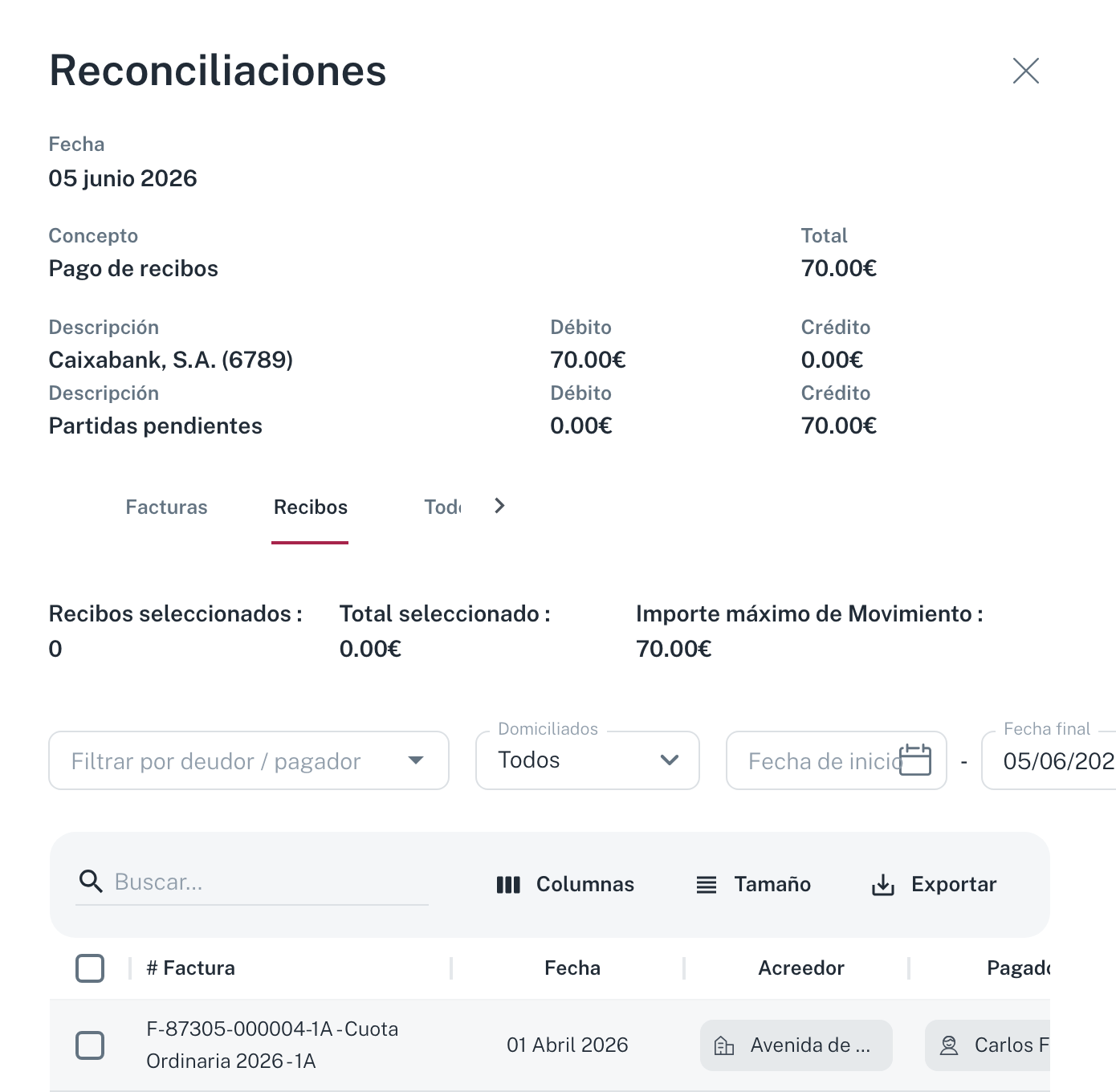Click the search magnifier icon
The width and height of the screenshot is (1116, 1092).
point(91,882)
